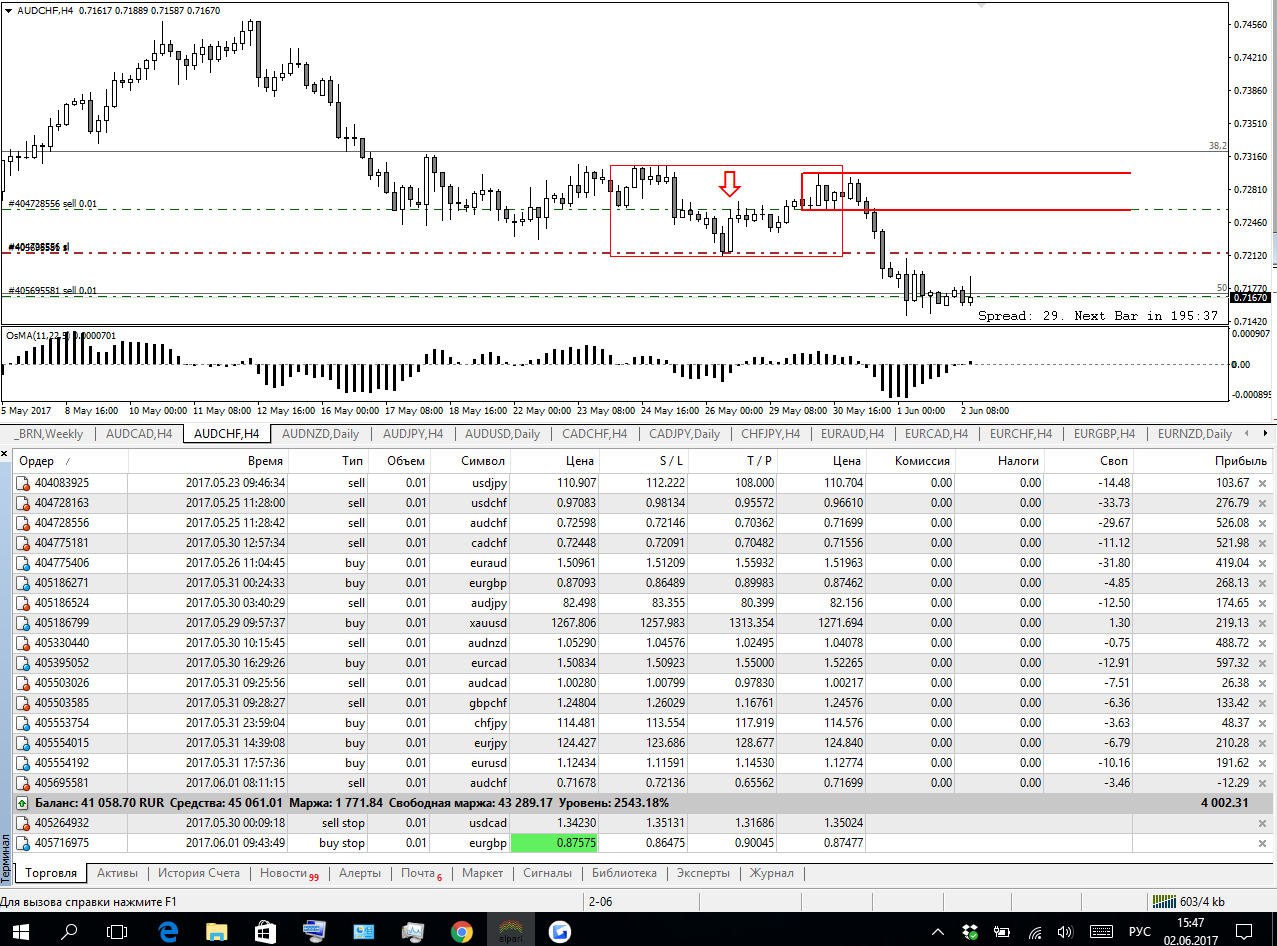This screenshot has height=946, width=1277.
Task: Switch to the CADCHF,H4 chart tab
Action: [595, 434]
